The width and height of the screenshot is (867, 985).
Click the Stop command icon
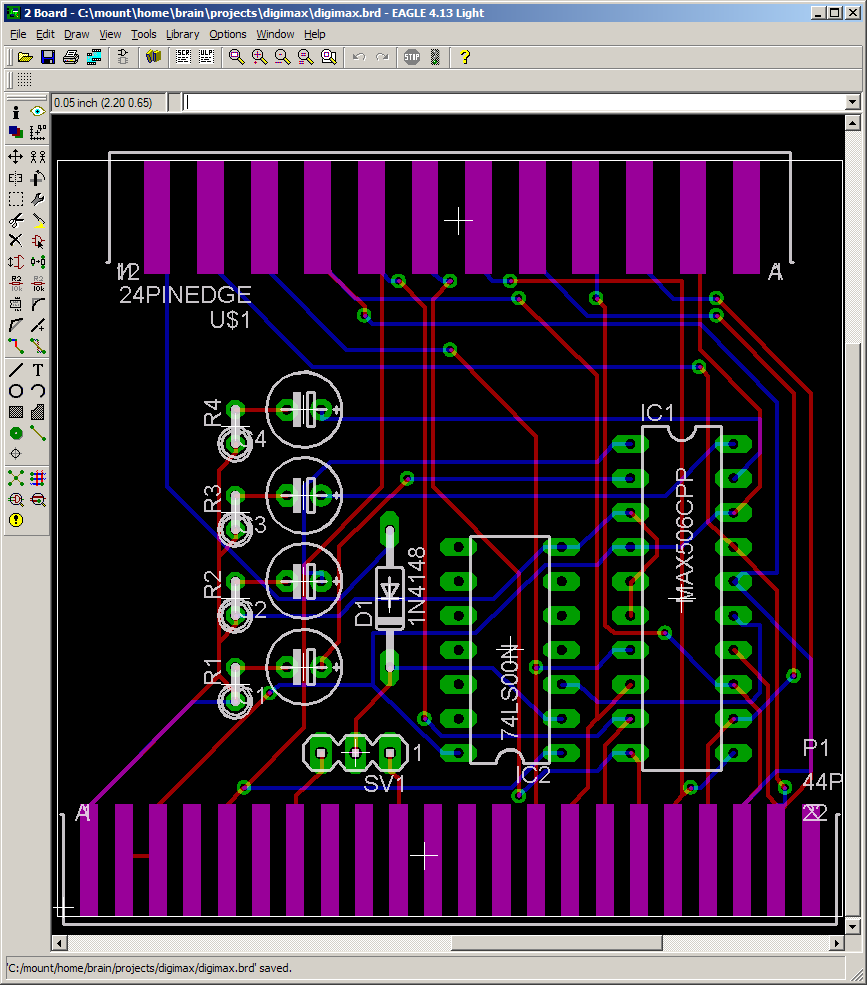412,57
